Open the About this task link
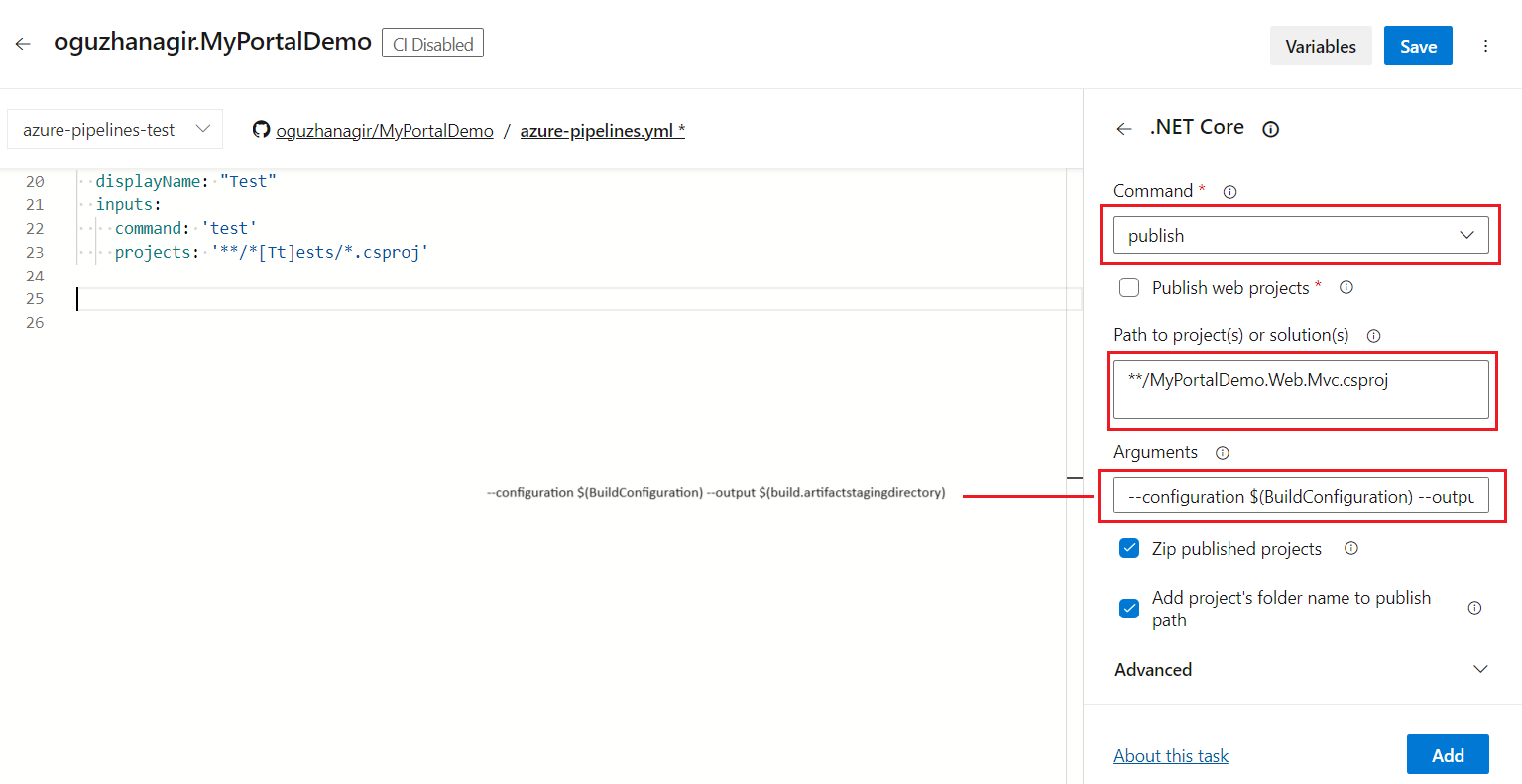The image size is (1522, 784). 1171,756
